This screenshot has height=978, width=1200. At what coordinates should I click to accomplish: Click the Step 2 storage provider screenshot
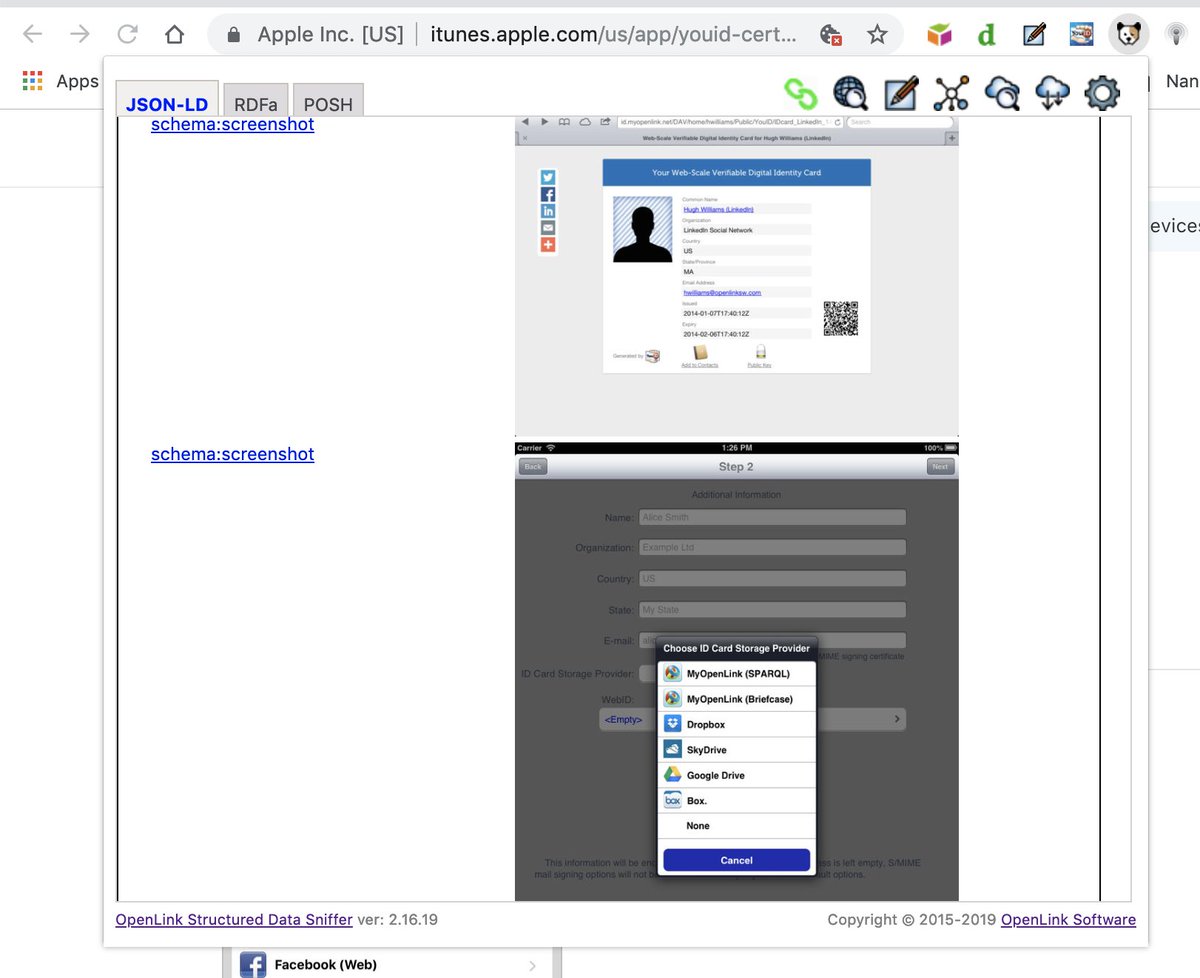point(737,671)
